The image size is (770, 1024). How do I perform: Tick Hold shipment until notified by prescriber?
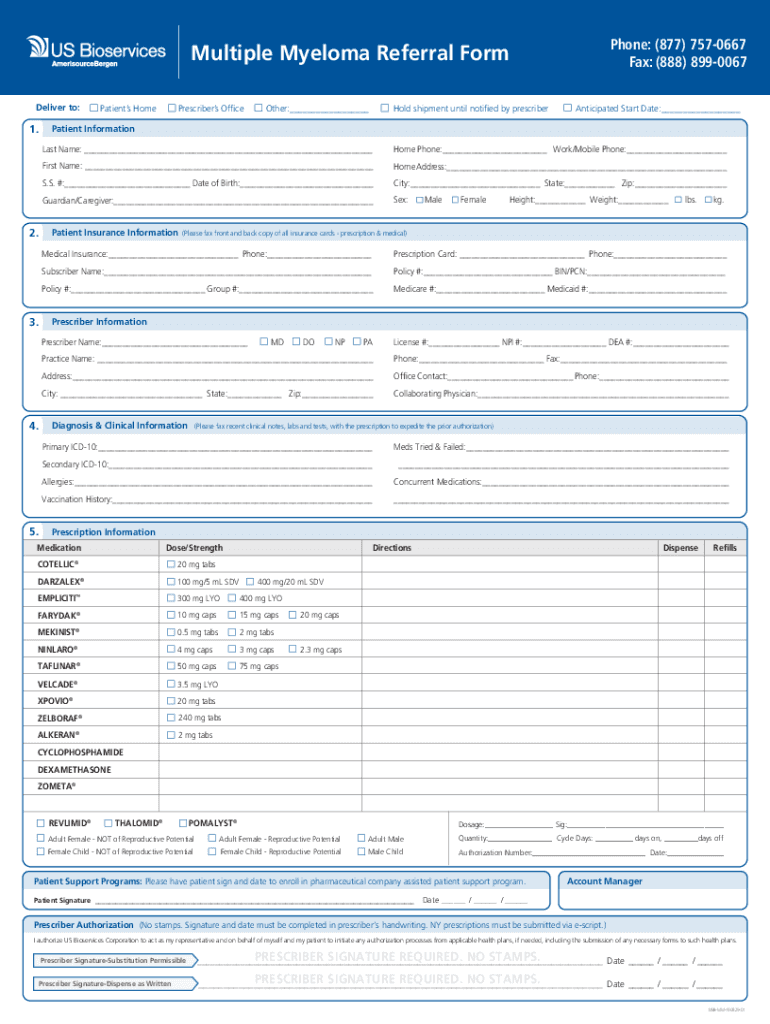[x=385, y=108]
